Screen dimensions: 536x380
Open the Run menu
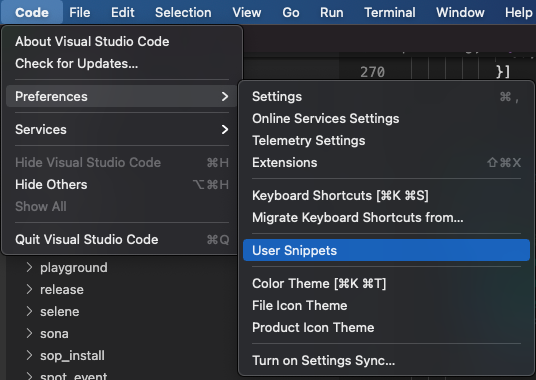pos(332,12)
